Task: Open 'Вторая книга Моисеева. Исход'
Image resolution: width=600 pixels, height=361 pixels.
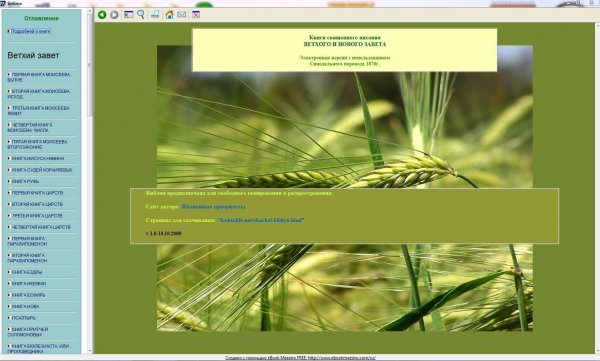Action: pyautogui.click(x=39, y=94)
